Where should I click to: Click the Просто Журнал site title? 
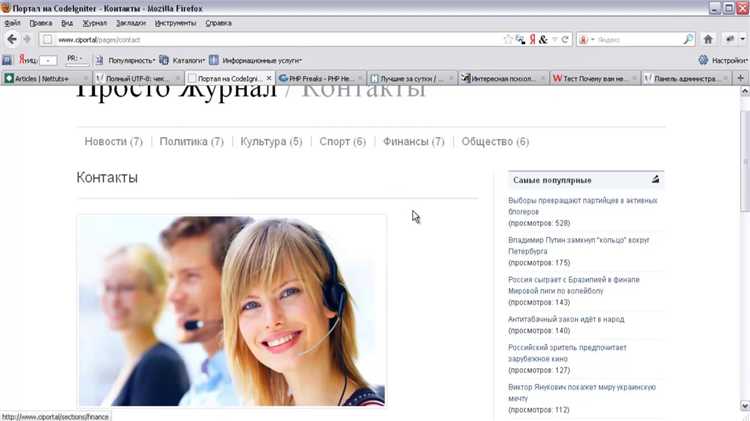[176, 92]
